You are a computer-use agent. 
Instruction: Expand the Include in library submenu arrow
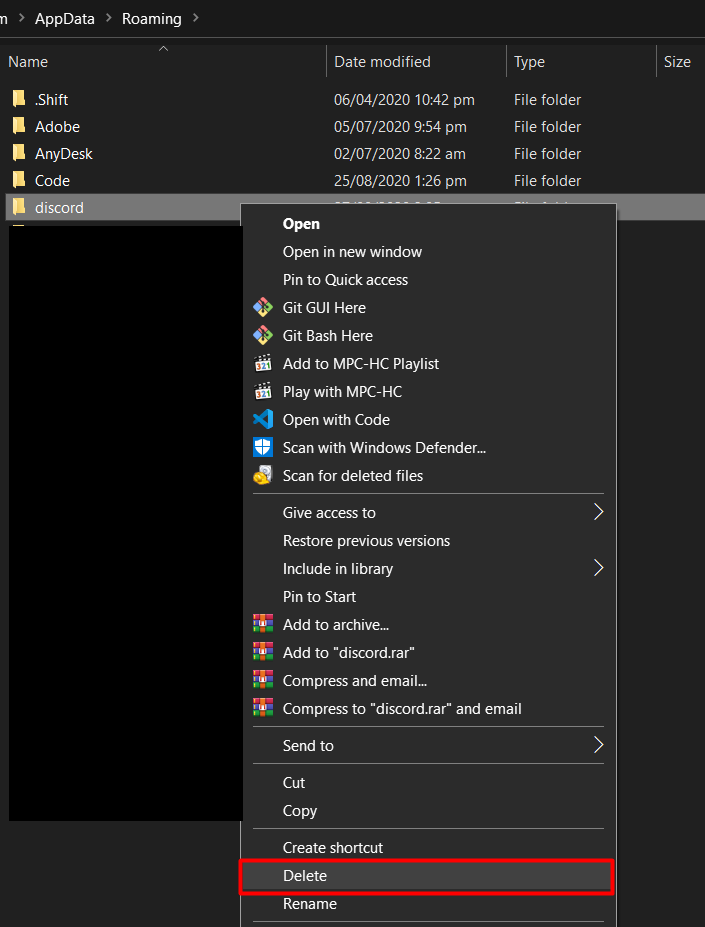(598, 568)
